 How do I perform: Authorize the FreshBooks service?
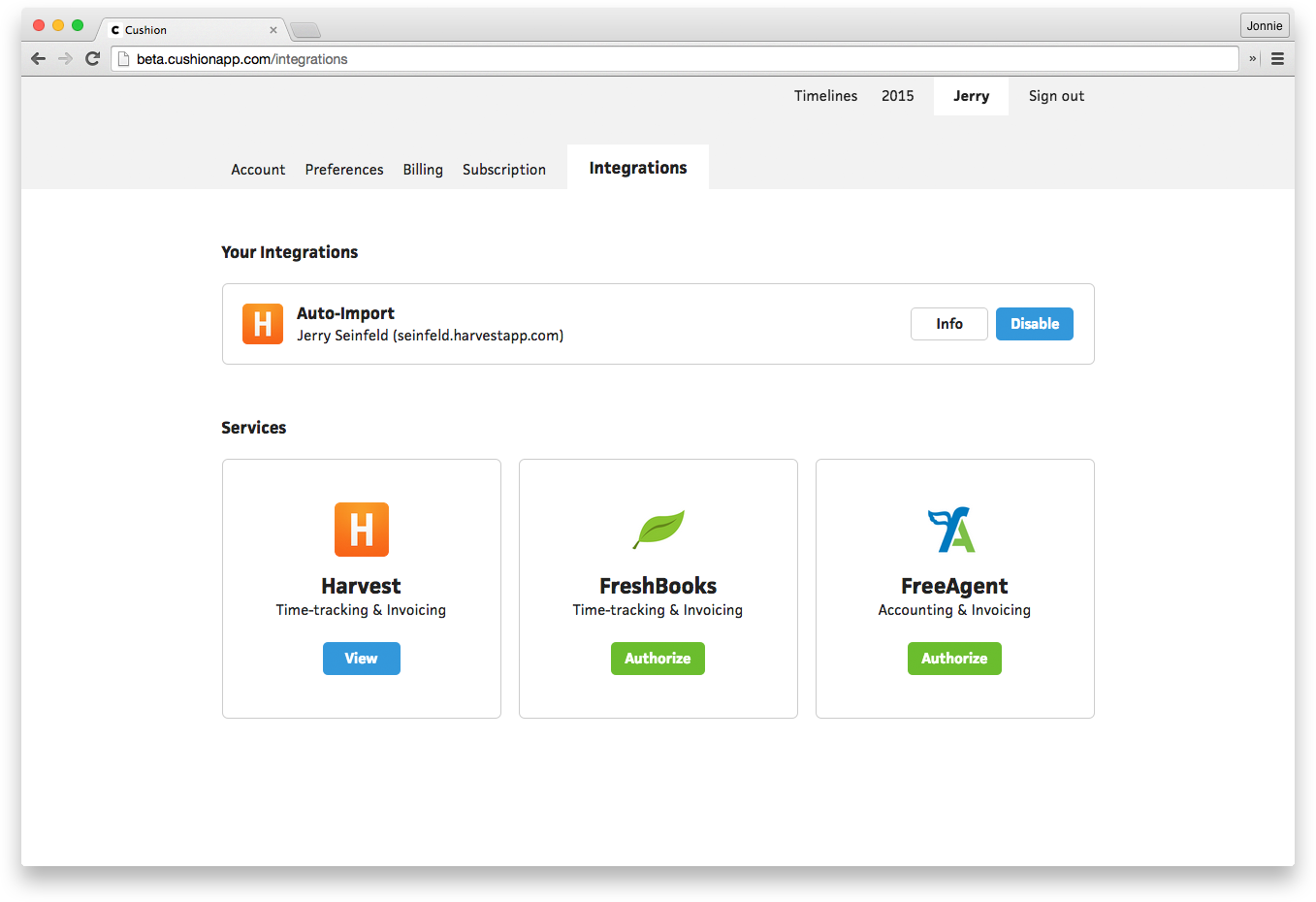(x=658, y=659)
